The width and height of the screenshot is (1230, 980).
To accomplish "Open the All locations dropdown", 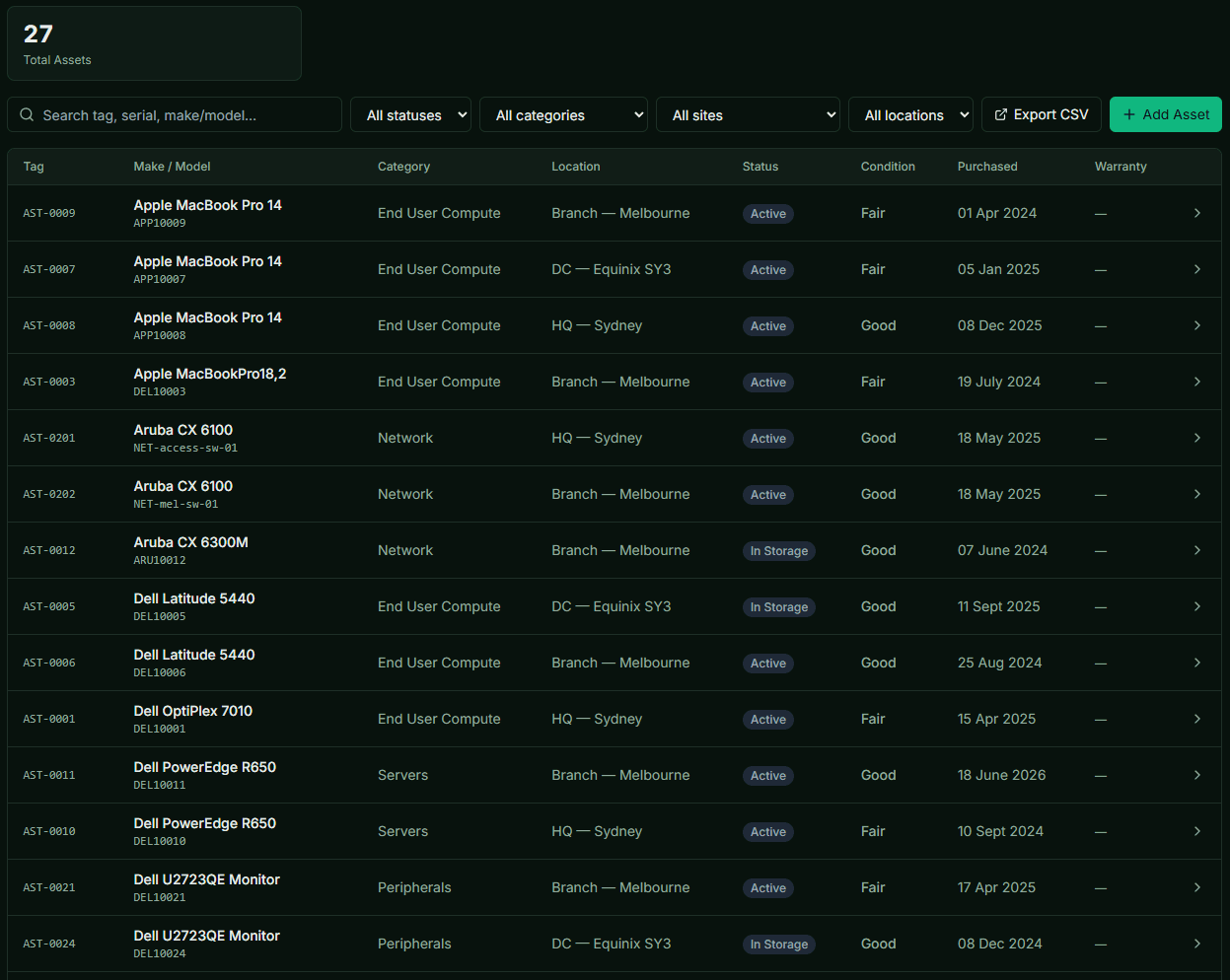I will click(x=910, y=115).
